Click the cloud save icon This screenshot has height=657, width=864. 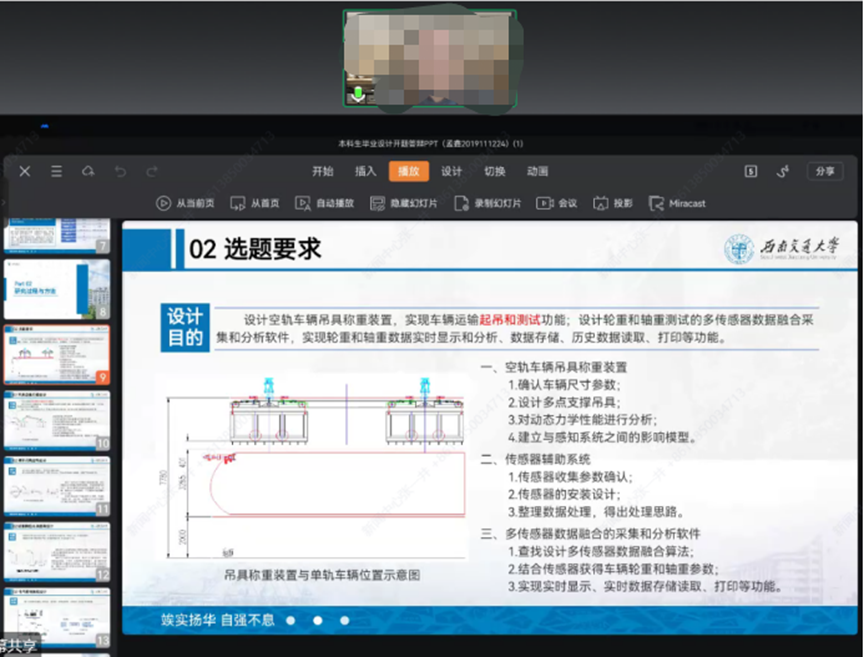(x=88, y=172)
